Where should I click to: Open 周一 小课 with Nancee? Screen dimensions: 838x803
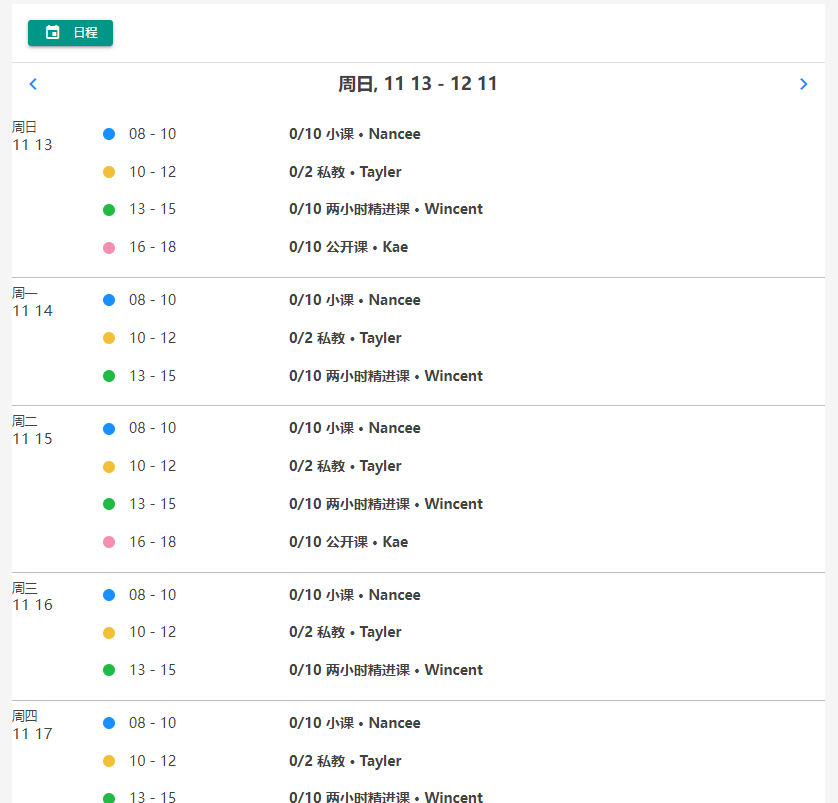click(354, 300)
